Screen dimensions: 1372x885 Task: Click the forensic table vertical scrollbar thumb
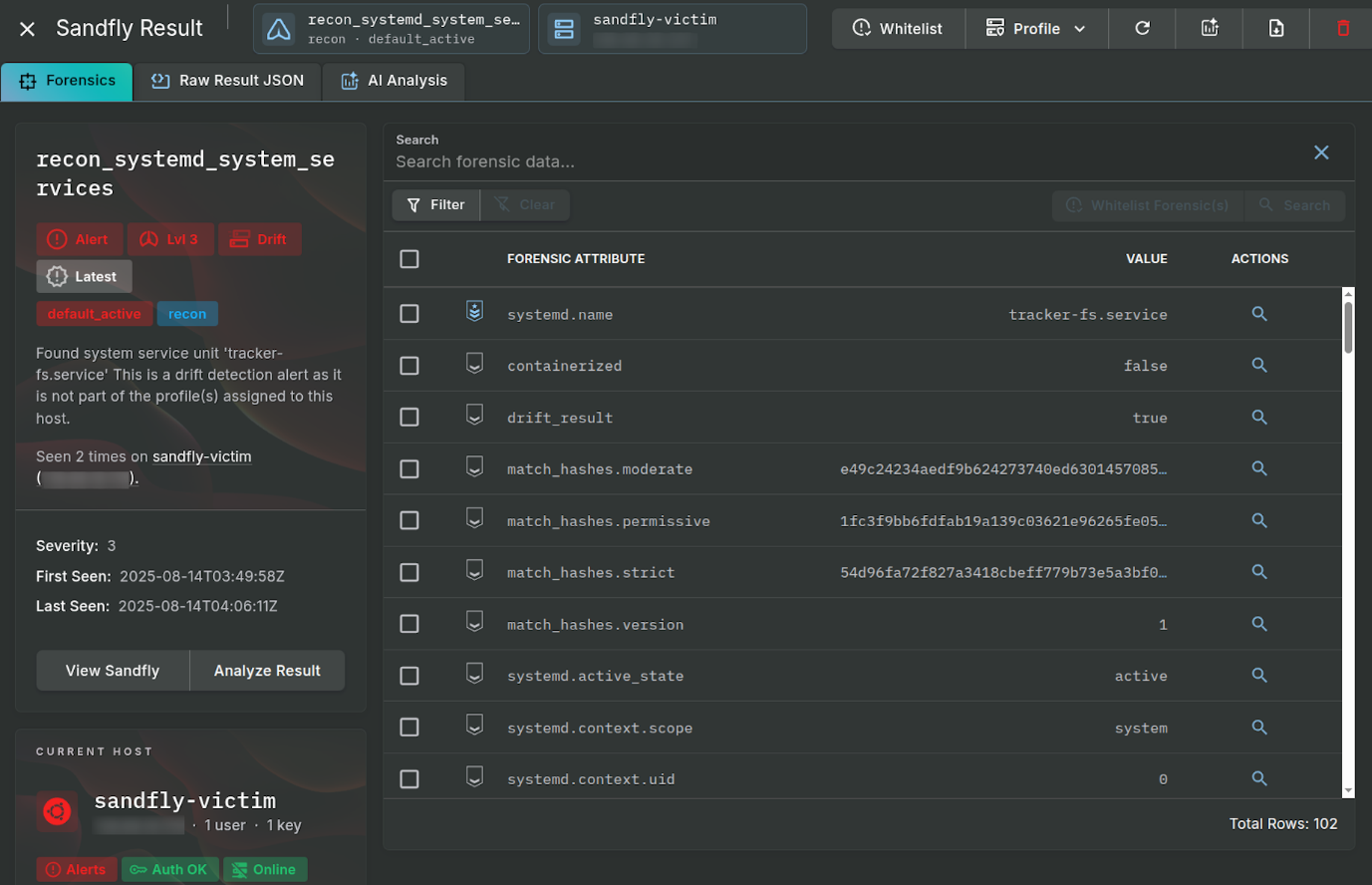1348,327
